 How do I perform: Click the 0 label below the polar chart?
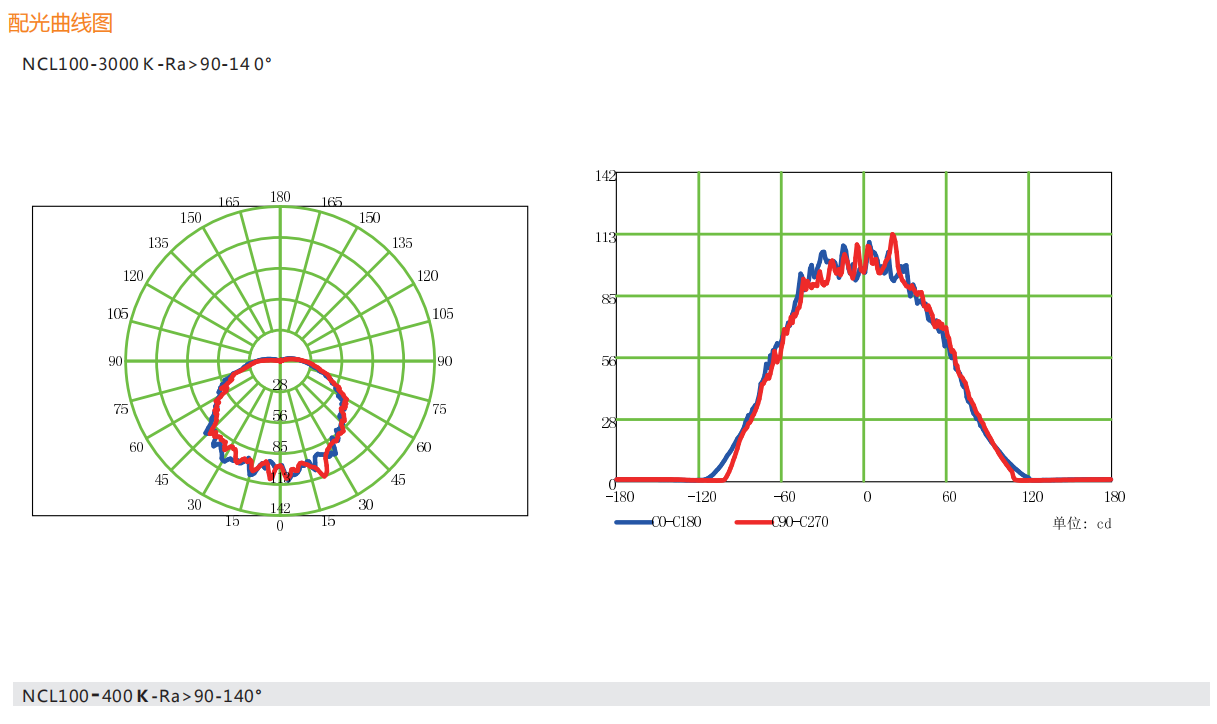pos(280,526)
